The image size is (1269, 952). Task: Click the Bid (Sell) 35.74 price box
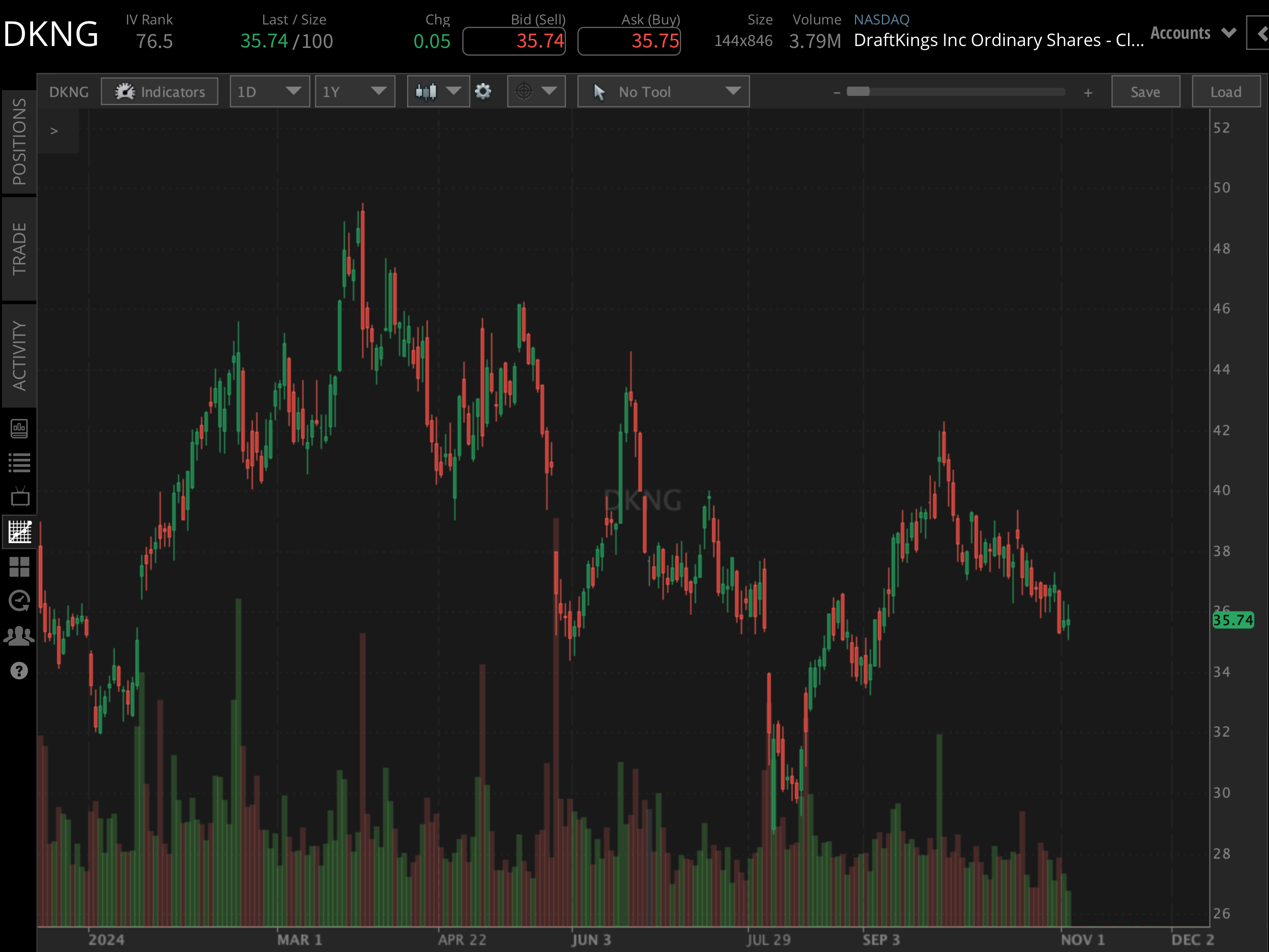(x=514, y=41)
